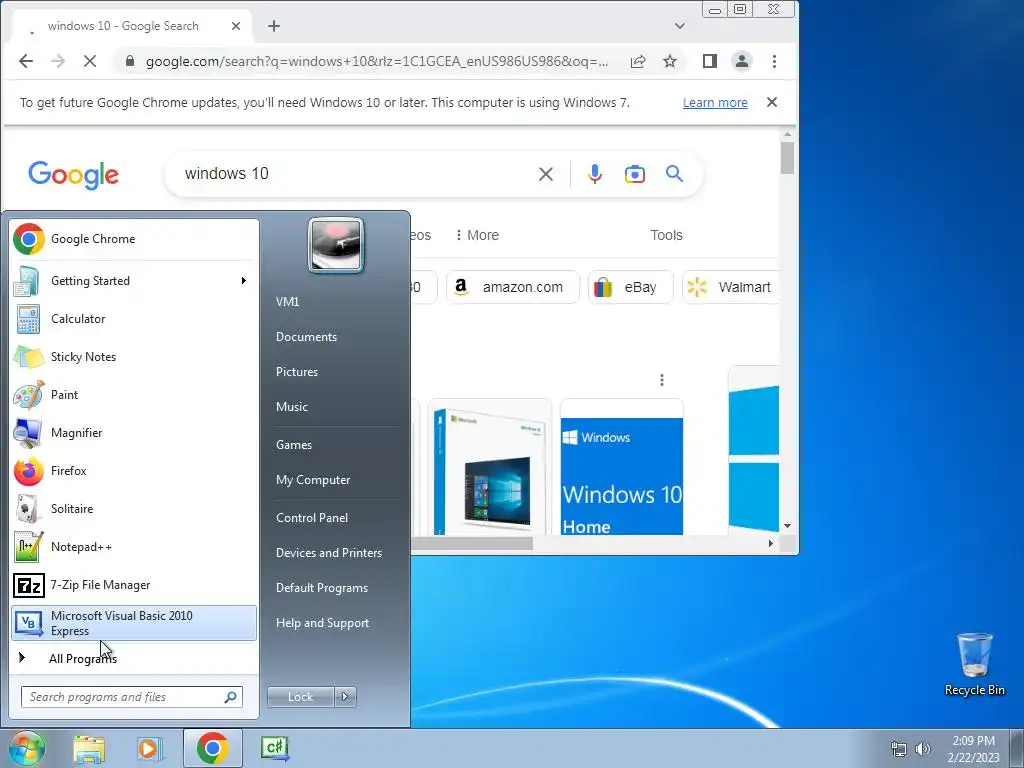Click the Chrome forward arrow
1024x768 pixels.
[x=58, y=61]
